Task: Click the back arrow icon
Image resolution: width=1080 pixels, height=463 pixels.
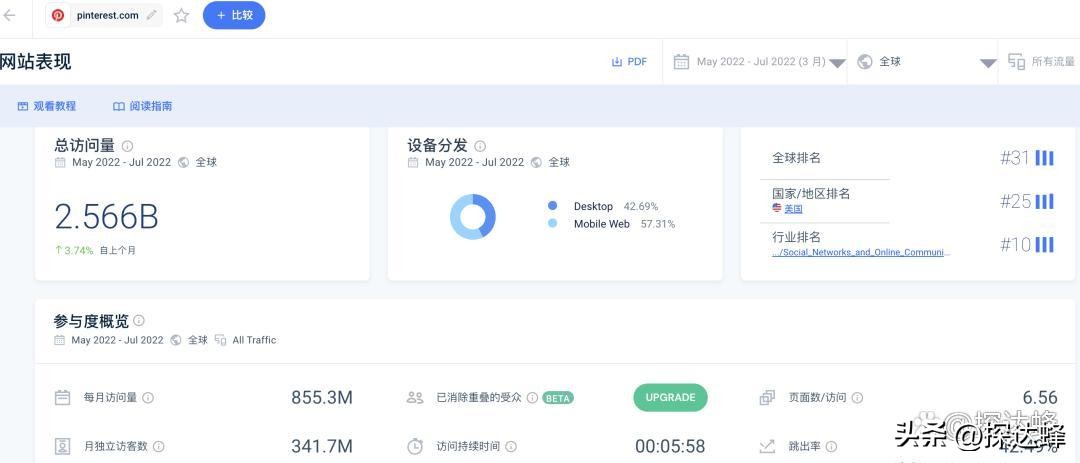Action: coord(9,15)
